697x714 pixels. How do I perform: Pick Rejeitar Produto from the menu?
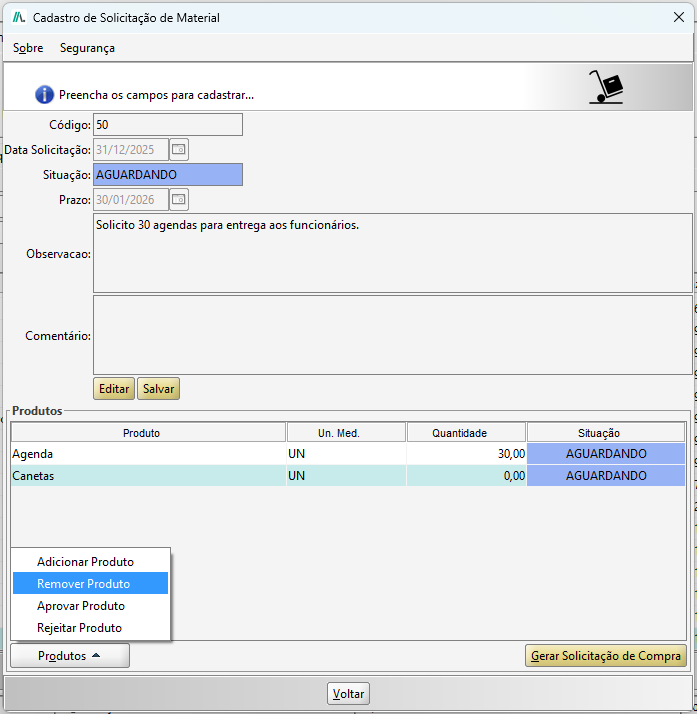coord(90,627)
